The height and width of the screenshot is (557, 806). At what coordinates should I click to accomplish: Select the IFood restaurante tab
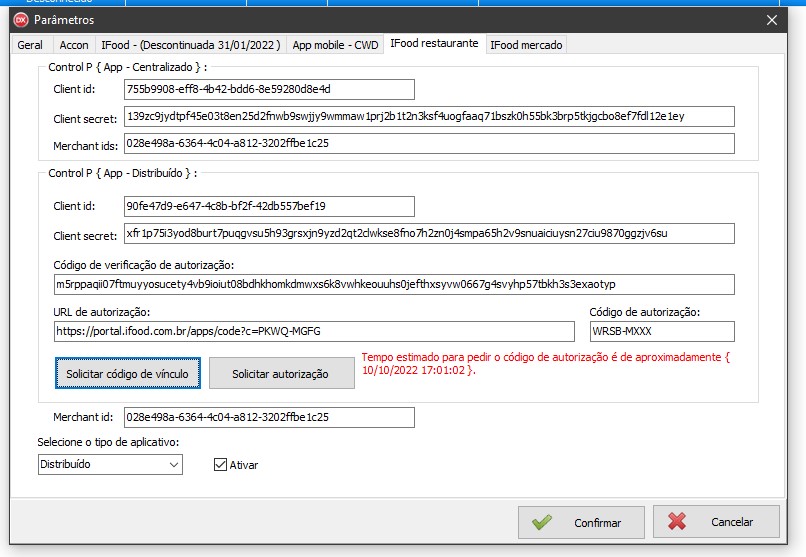click(434, 44)
